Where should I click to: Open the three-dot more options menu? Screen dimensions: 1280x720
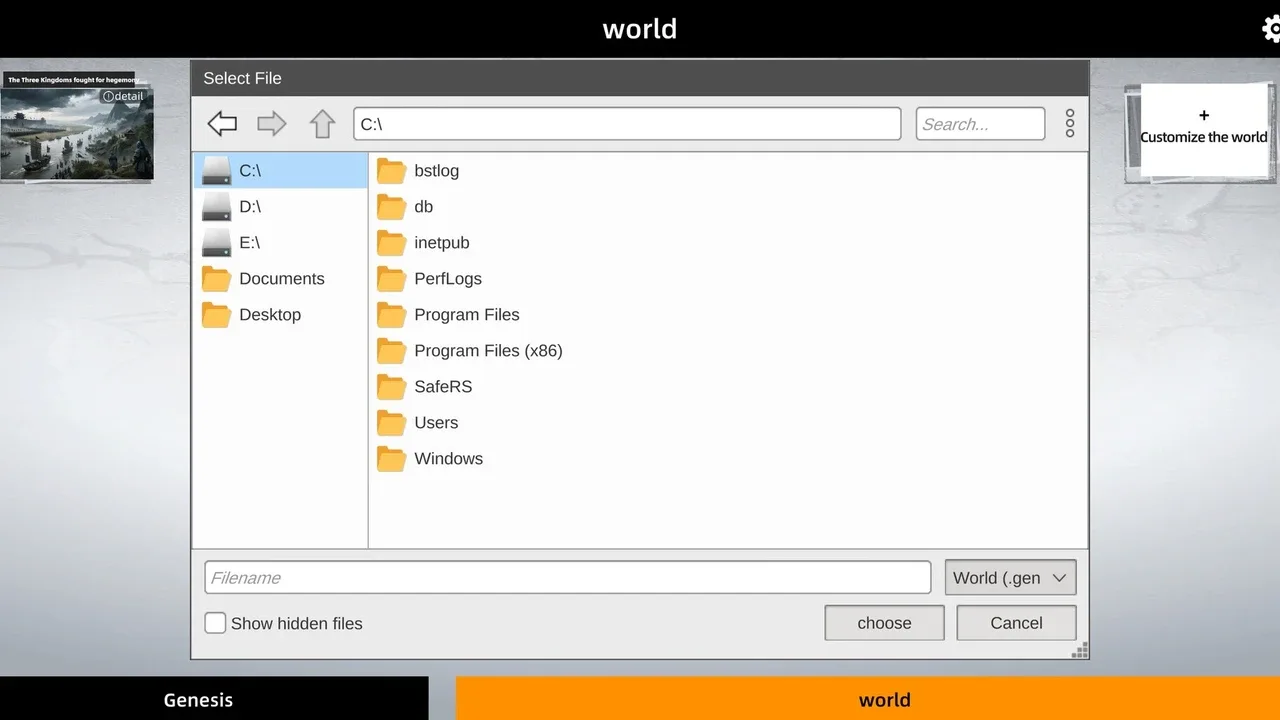pyautogui.click(x=1069, y=124)
